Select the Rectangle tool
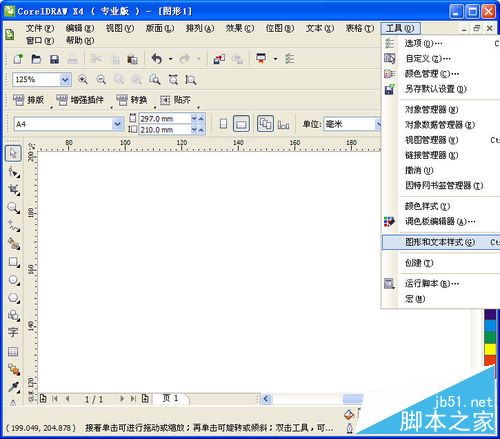 pyautogui.click(x=14, y=262)
